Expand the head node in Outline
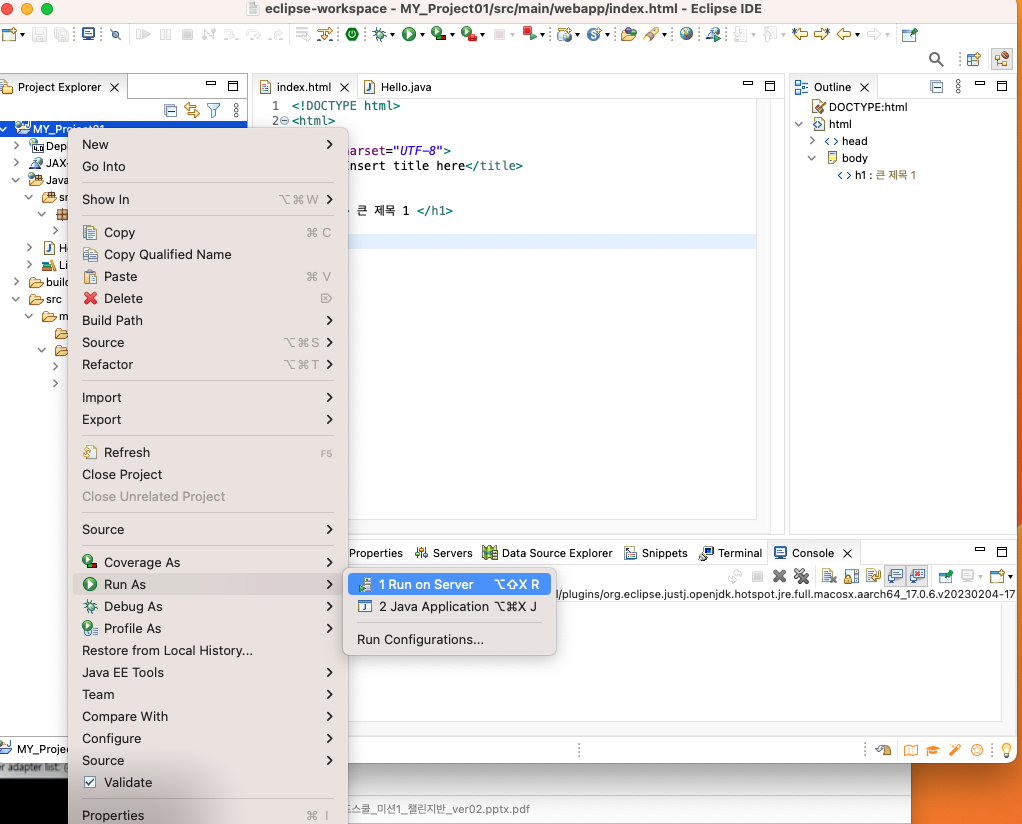The image size is (1022, 824). (812, 141)
